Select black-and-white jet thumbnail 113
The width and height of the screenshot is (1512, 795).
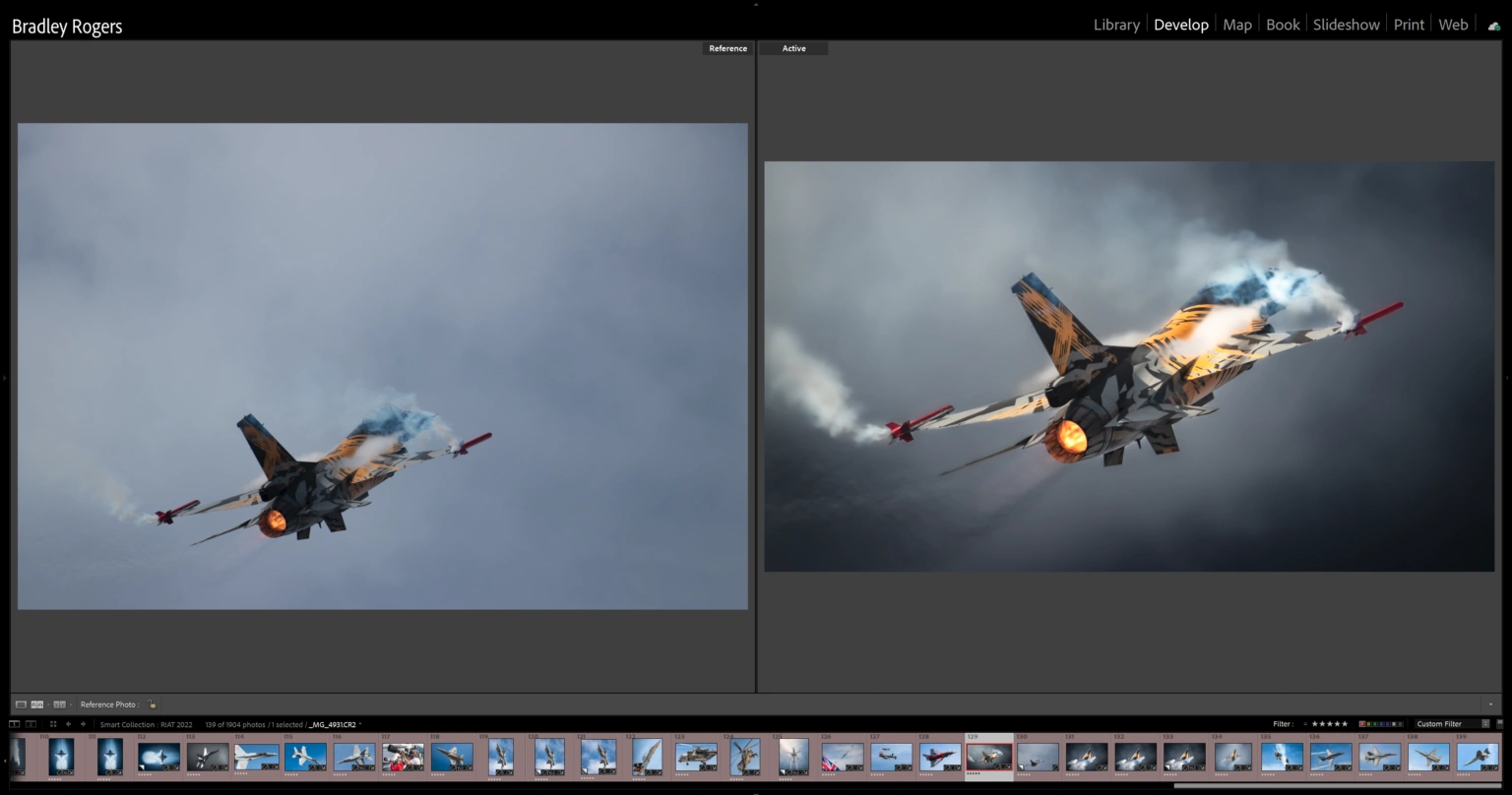point(208,757)
